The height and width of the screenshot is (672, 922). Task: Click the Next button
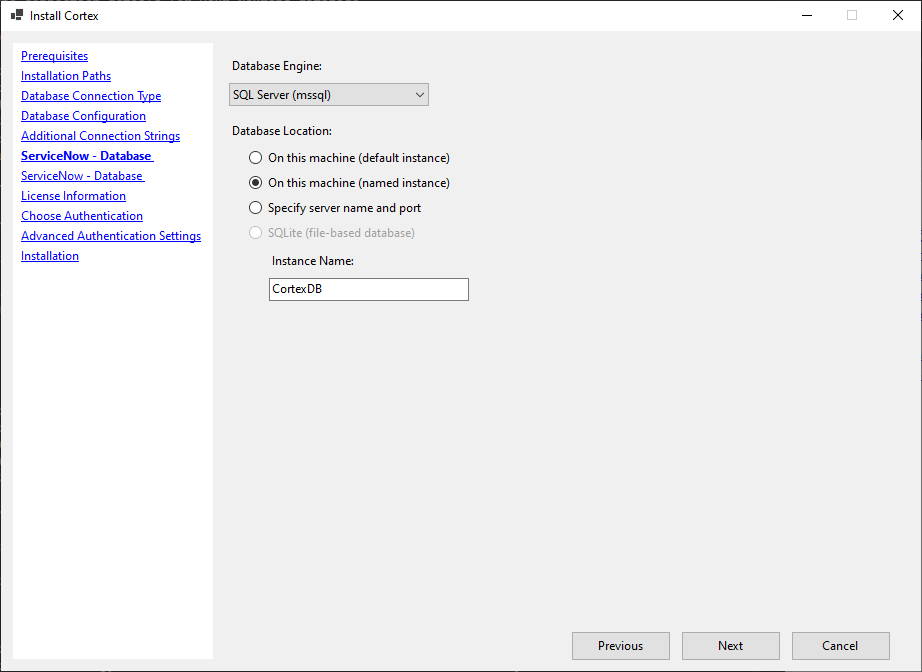tap(730, 645)
